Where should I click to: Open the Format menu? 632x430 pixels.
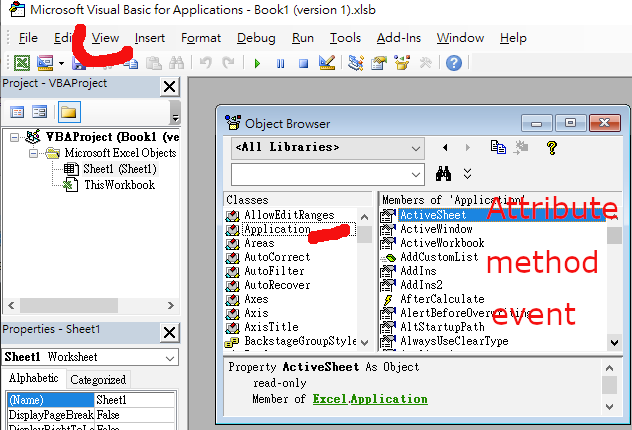coord(201,38)
